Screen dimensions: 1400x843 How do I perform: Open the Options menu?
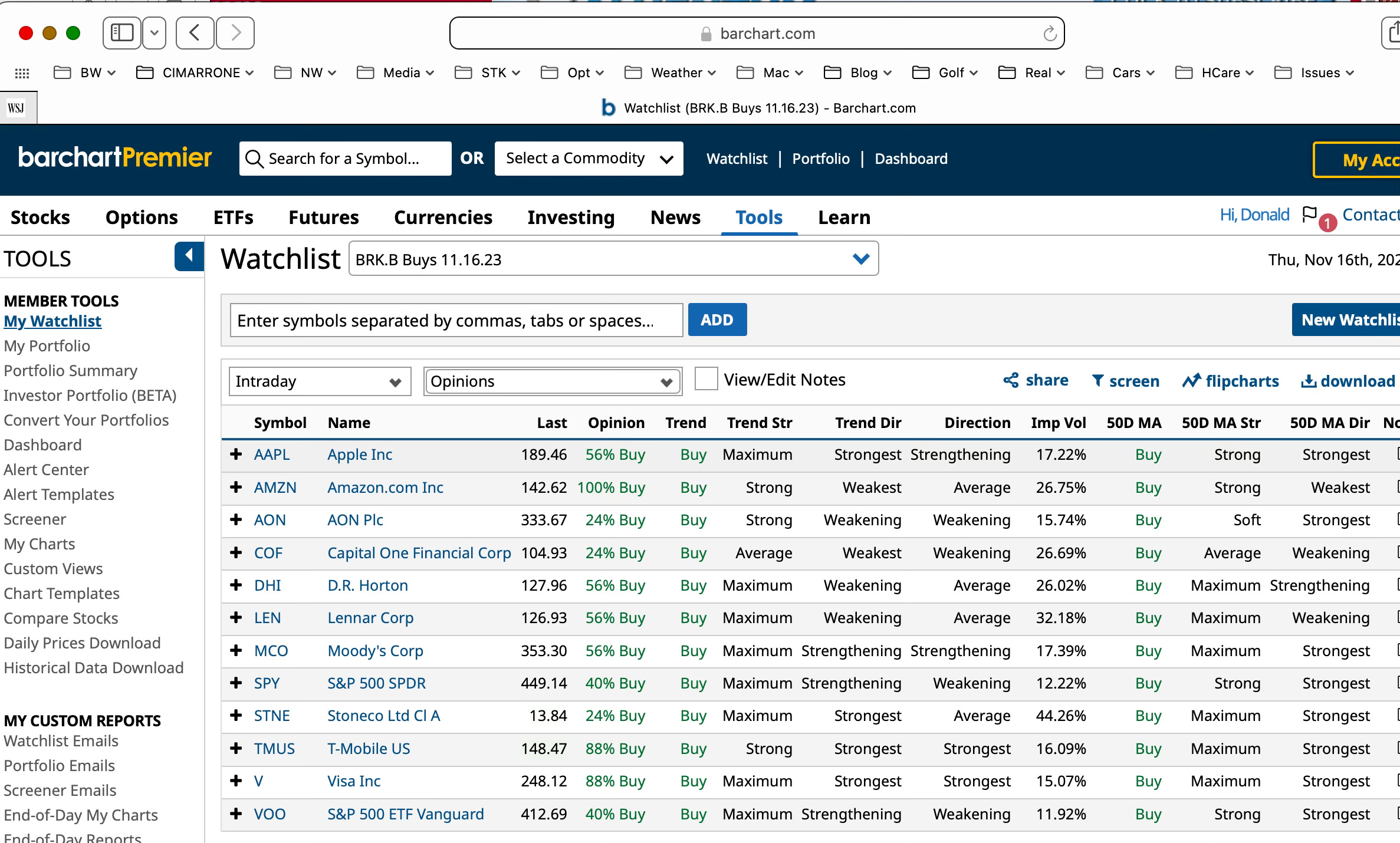pos(142,218)
